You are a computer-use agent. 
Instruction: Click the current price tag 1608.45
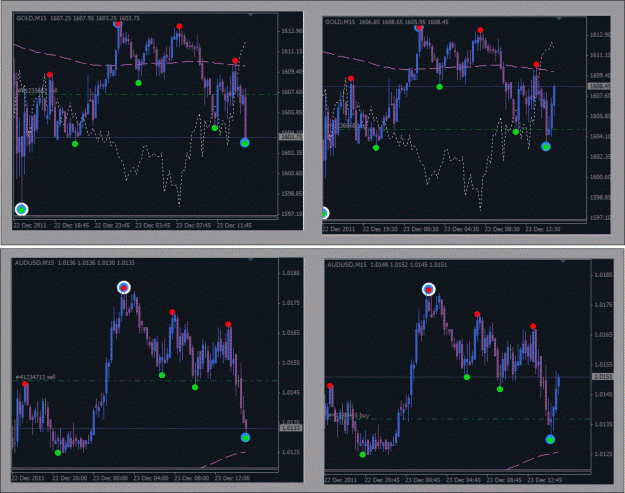click(x=599, y=86)
